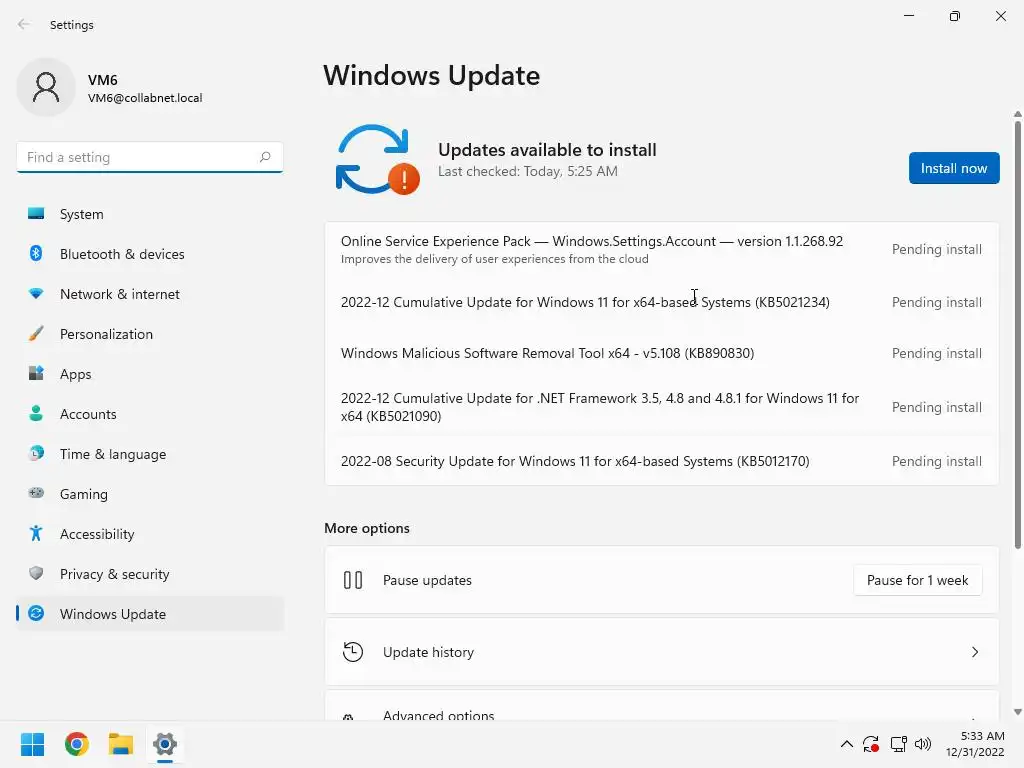Image resolution: width=1024 pixels, height=768 pixels.
Task: Click Pause for 1 week button
Action: [x=917, y=580]
